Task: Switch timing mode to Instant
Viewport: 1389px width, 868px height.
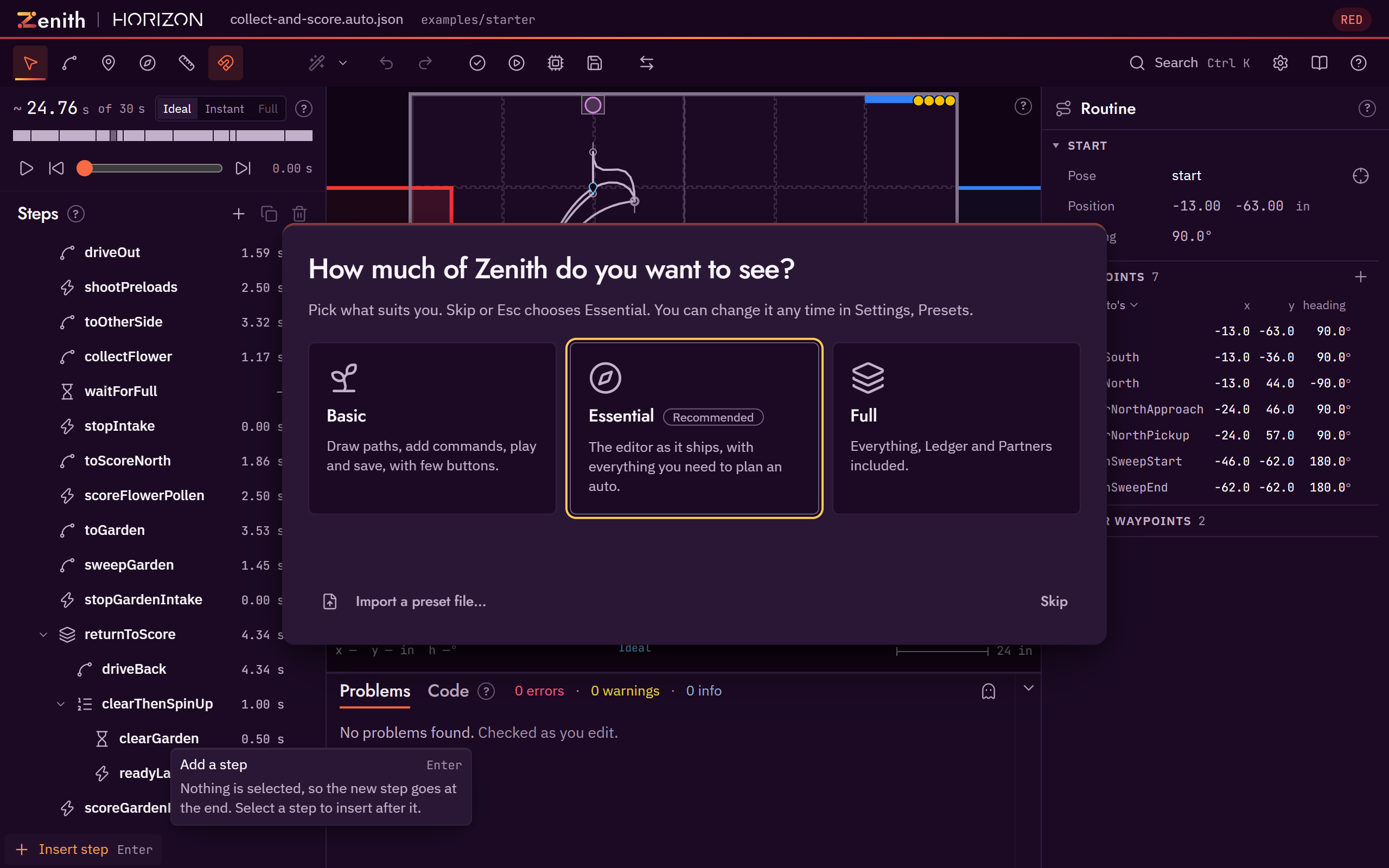Action: point(225,108)
